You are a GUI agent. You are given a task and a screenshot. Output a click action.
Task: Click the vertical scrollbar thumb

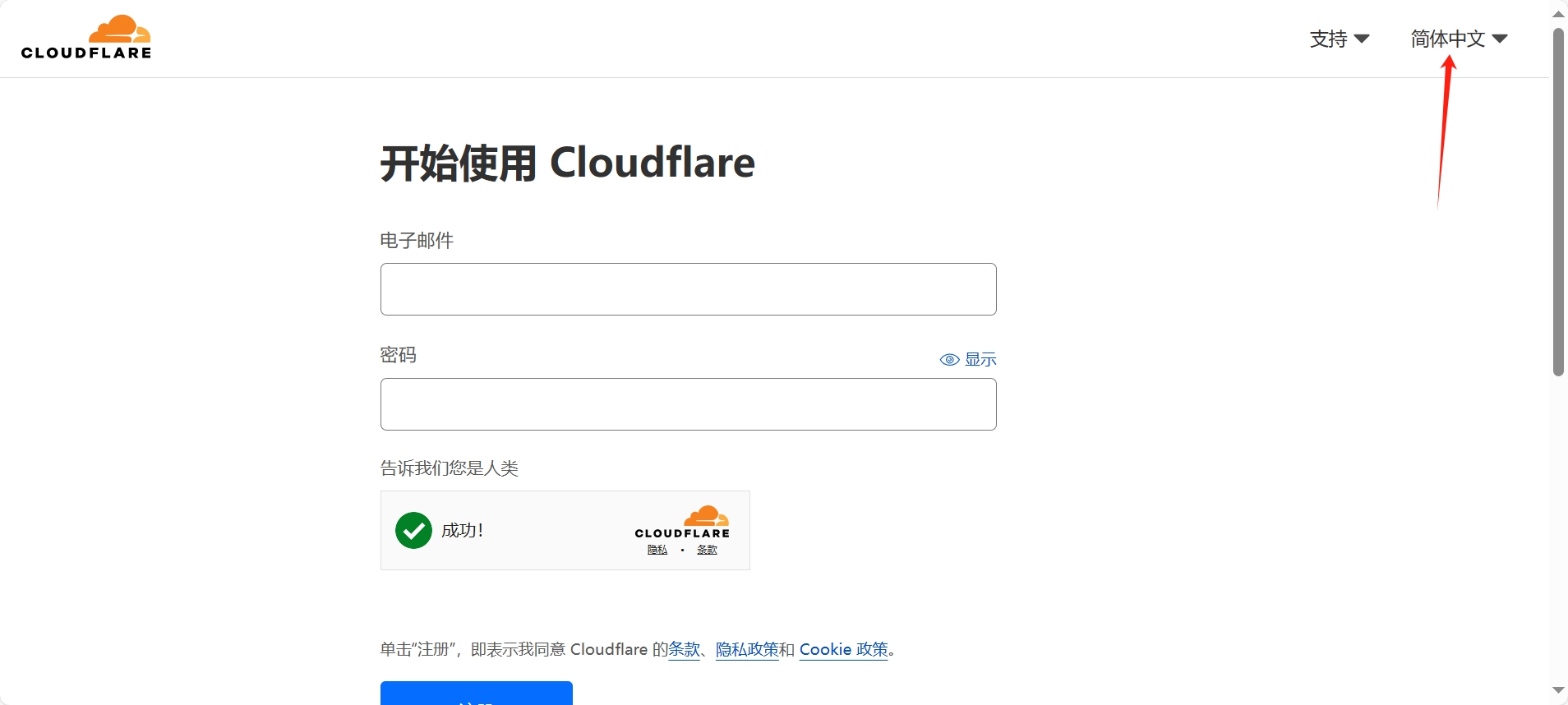tap(1558, 202)
